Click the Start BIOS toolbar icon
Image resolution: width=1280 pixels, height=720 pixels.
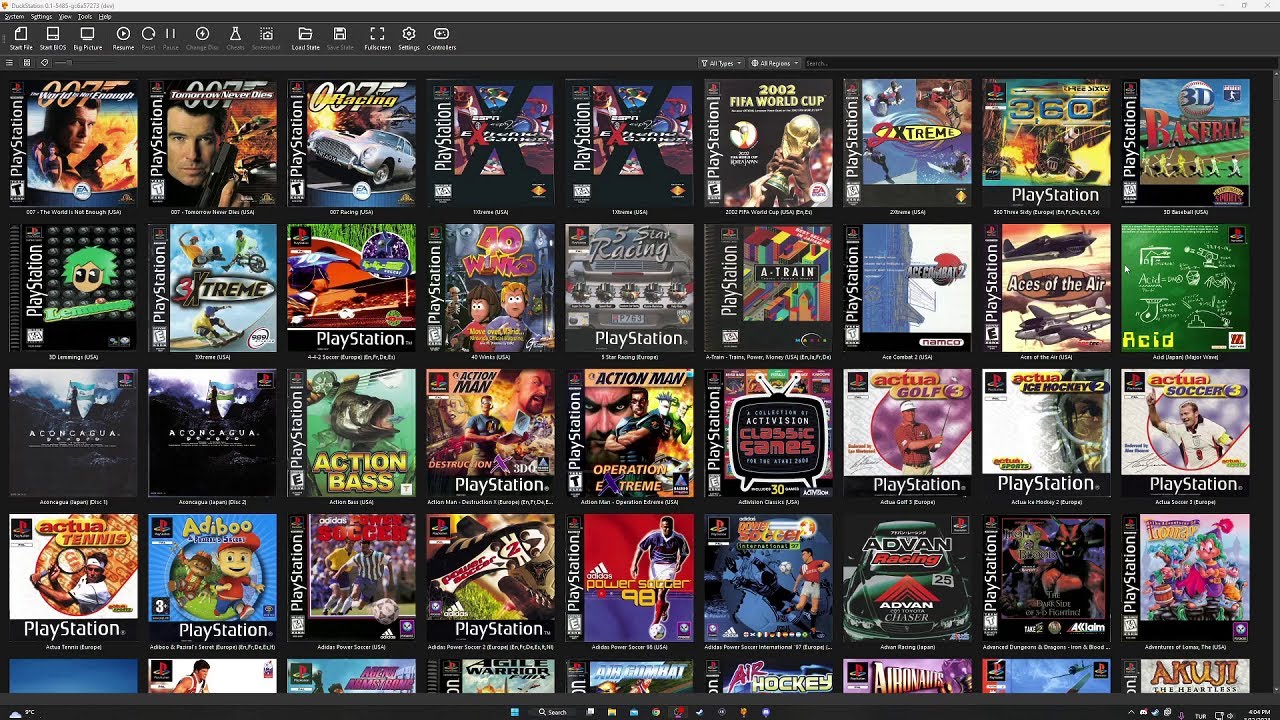[x=53, y=38]
